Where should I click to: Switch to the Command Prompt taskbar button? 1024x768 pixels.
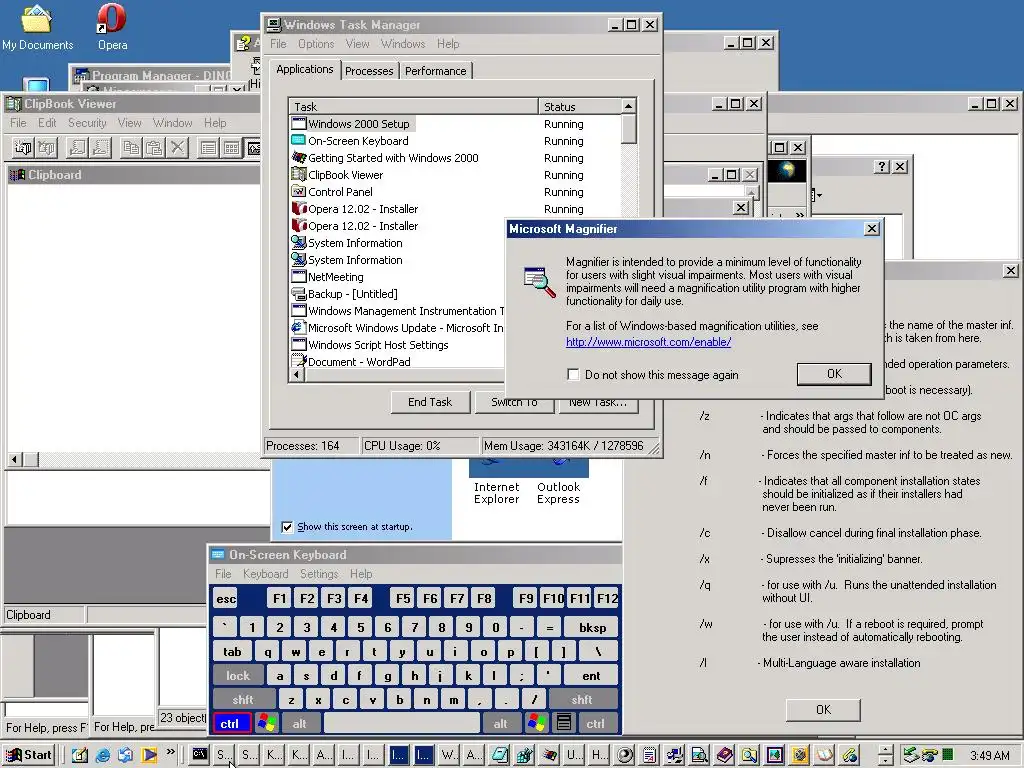(x=200, y=755)
